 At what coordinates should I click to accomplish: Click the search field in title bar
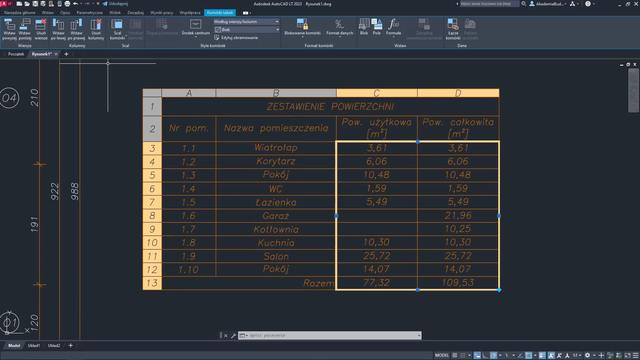tap(489, 4)
